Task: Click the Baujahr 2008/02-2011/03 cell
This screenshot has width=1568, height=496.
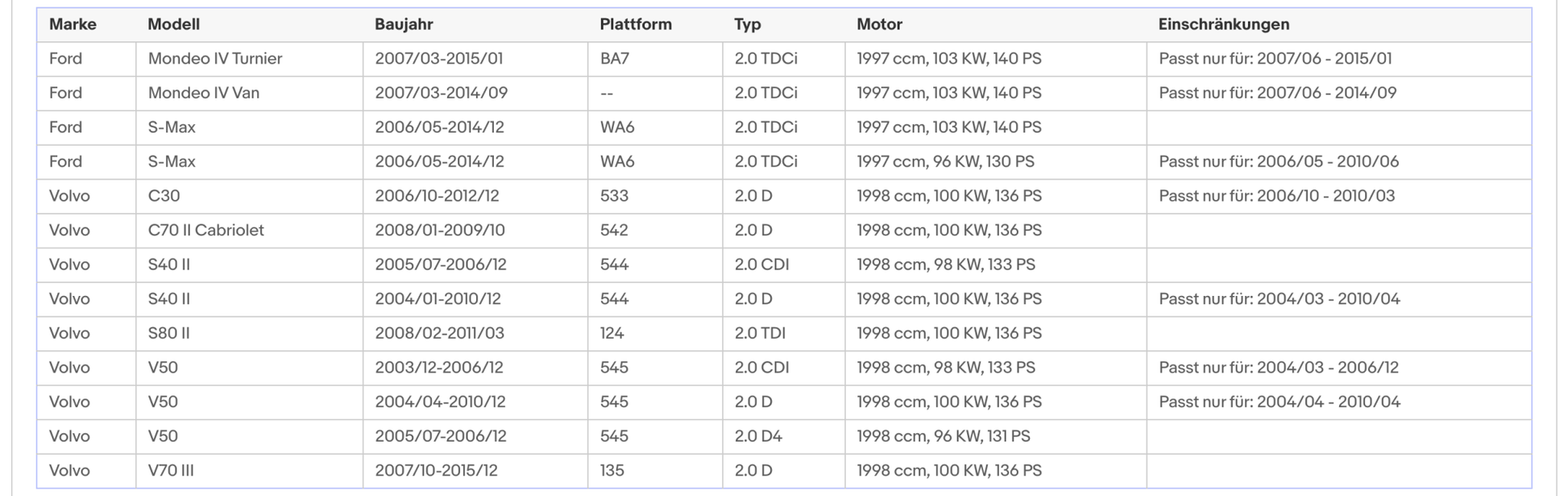Action: coord(439,333)
